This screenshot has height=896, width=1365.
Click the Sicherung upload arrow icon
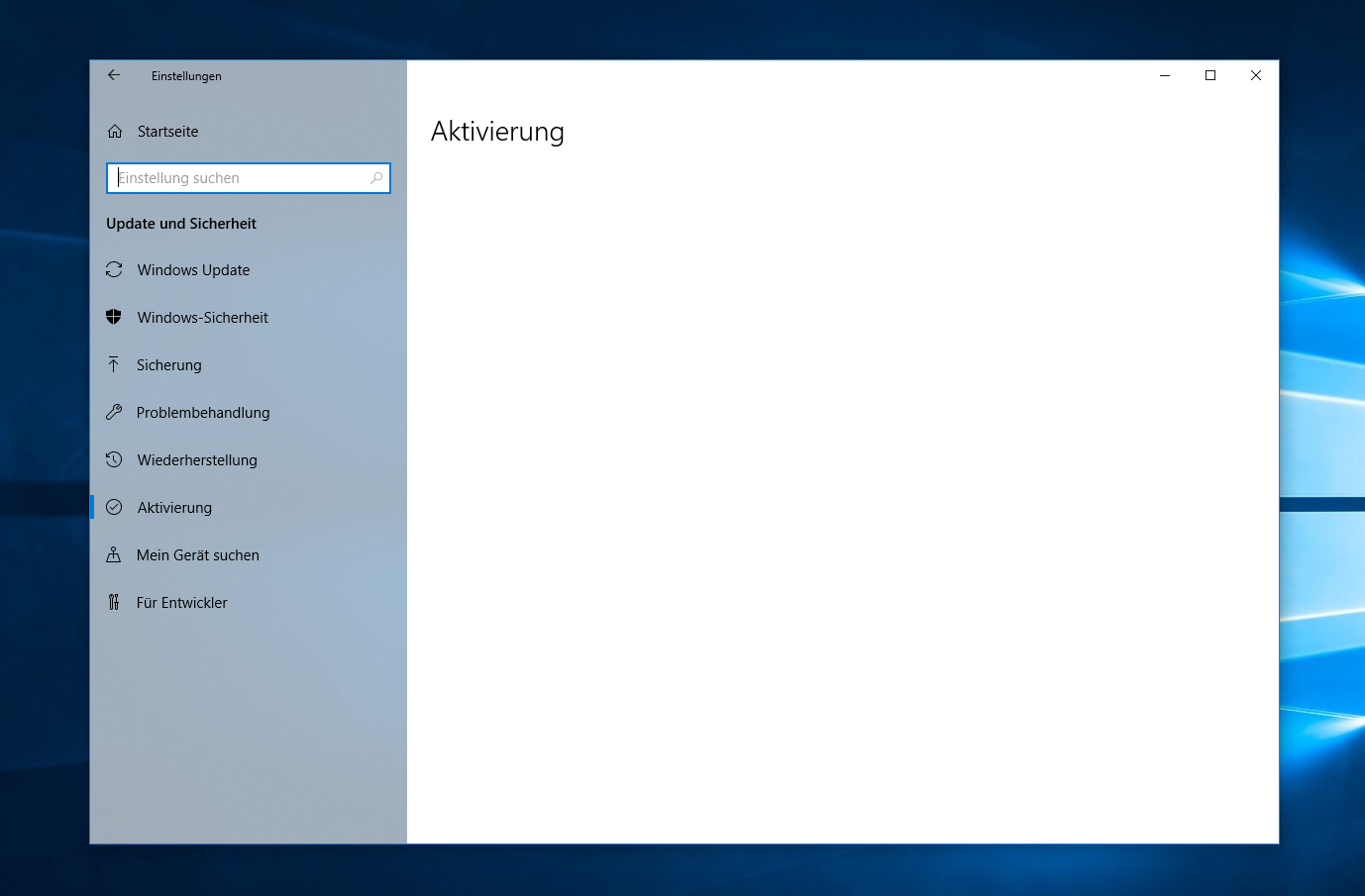pyautogui.click(x=114, y=364)
